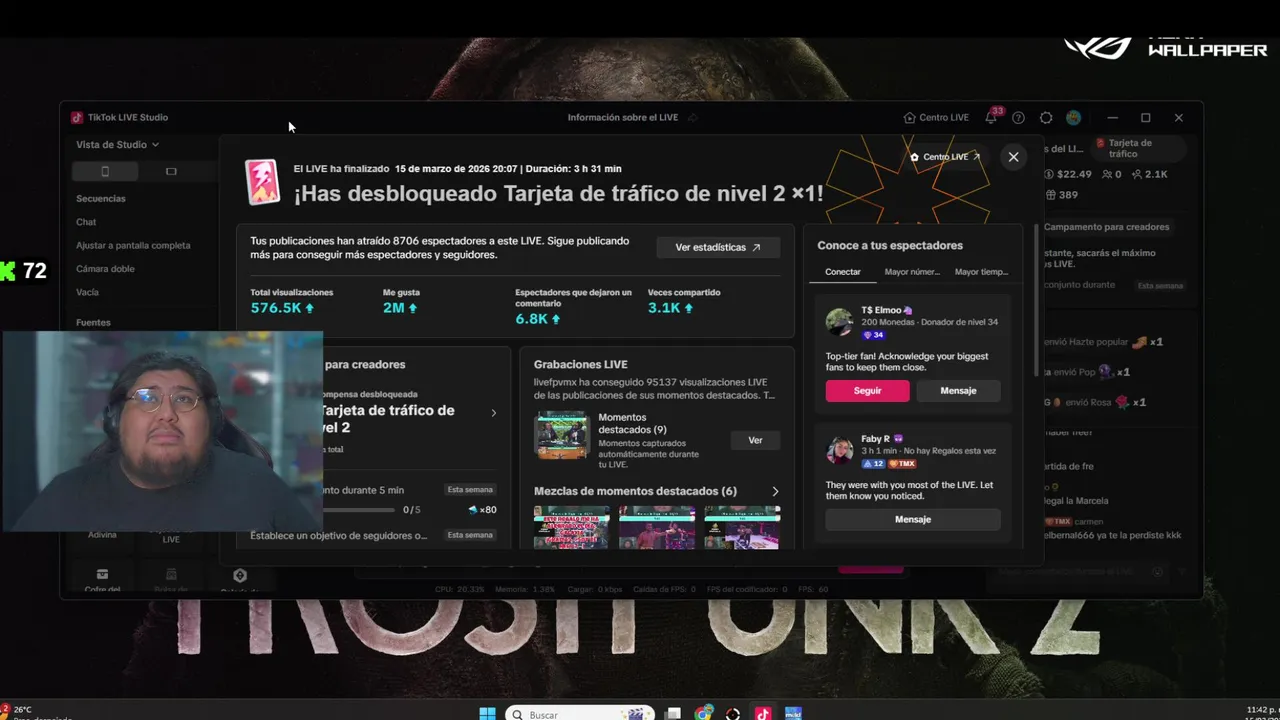Follow T$ Elmoo with Seguir button
Screen dimensions: 1280x720
[867, 390]
